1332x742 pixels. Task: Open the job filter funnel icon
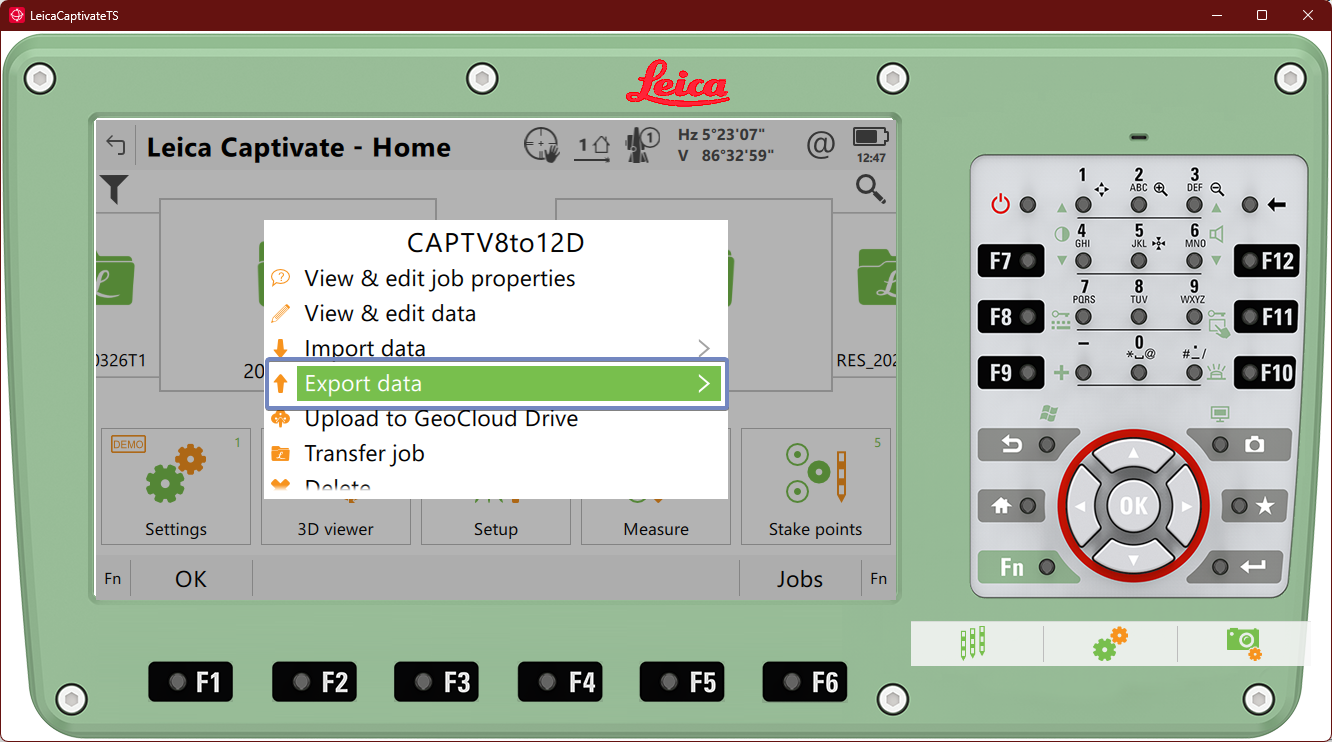pos(114,188)
